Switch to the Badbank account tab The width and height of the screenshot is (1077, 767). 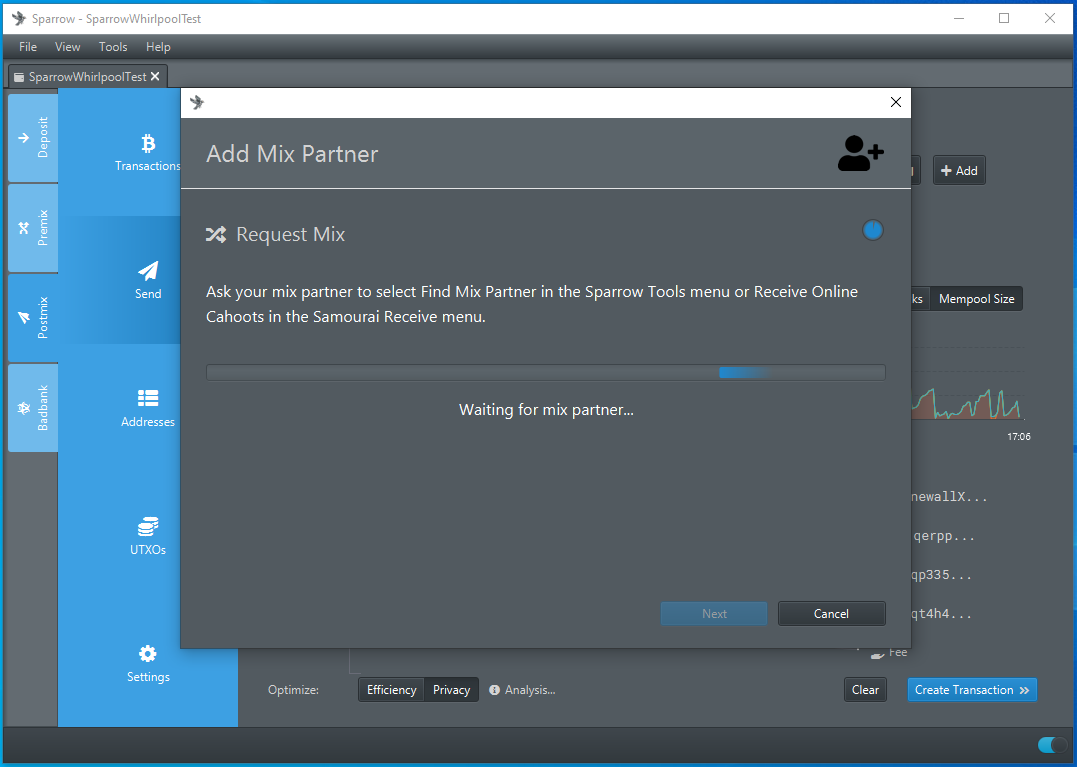point(33,408)
